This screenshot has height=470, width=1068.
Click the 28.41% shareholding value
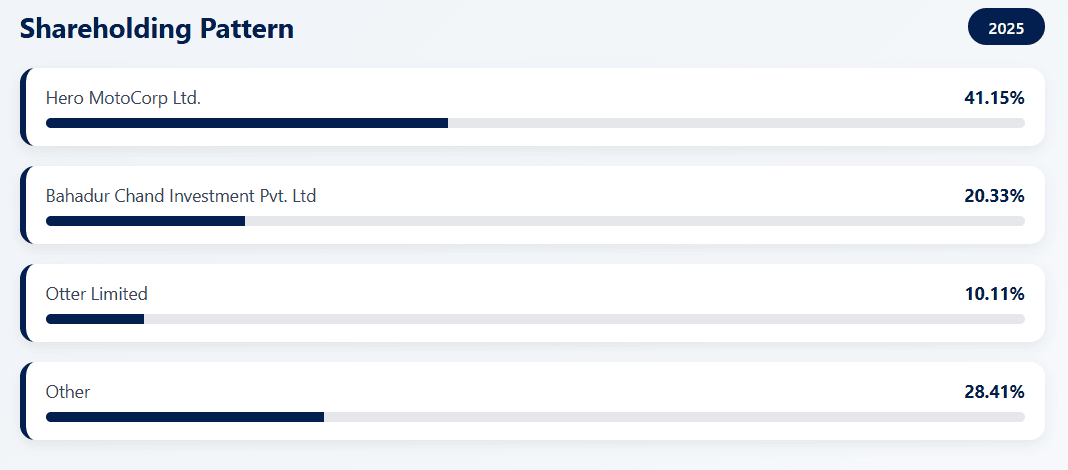994,392
